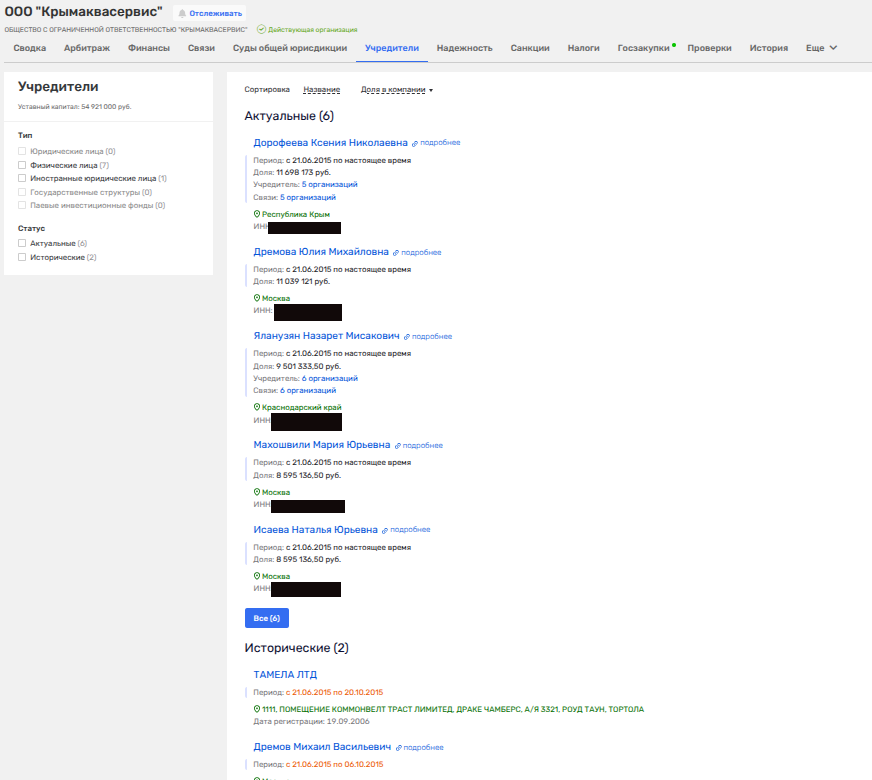Viewport: 872px width, 780px height.
Task: Click link icon next to Дорофеева Ксения Николаевна
Action: point(415,143)
